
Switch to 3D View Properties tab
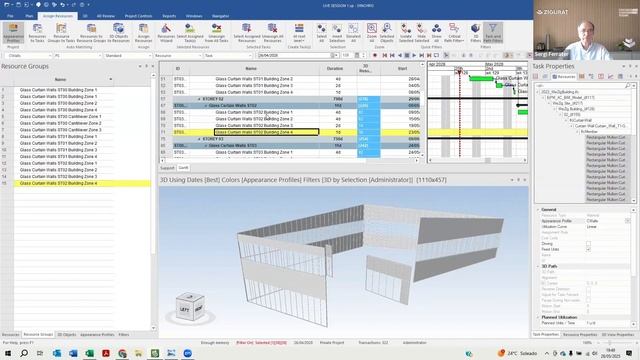click(618, 335)
